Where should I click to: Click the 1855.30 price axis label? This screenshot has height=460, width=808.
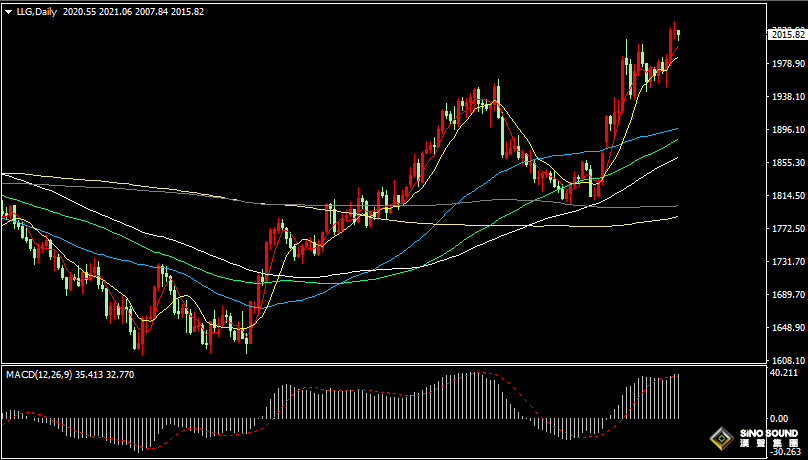(x=786, y=163)
